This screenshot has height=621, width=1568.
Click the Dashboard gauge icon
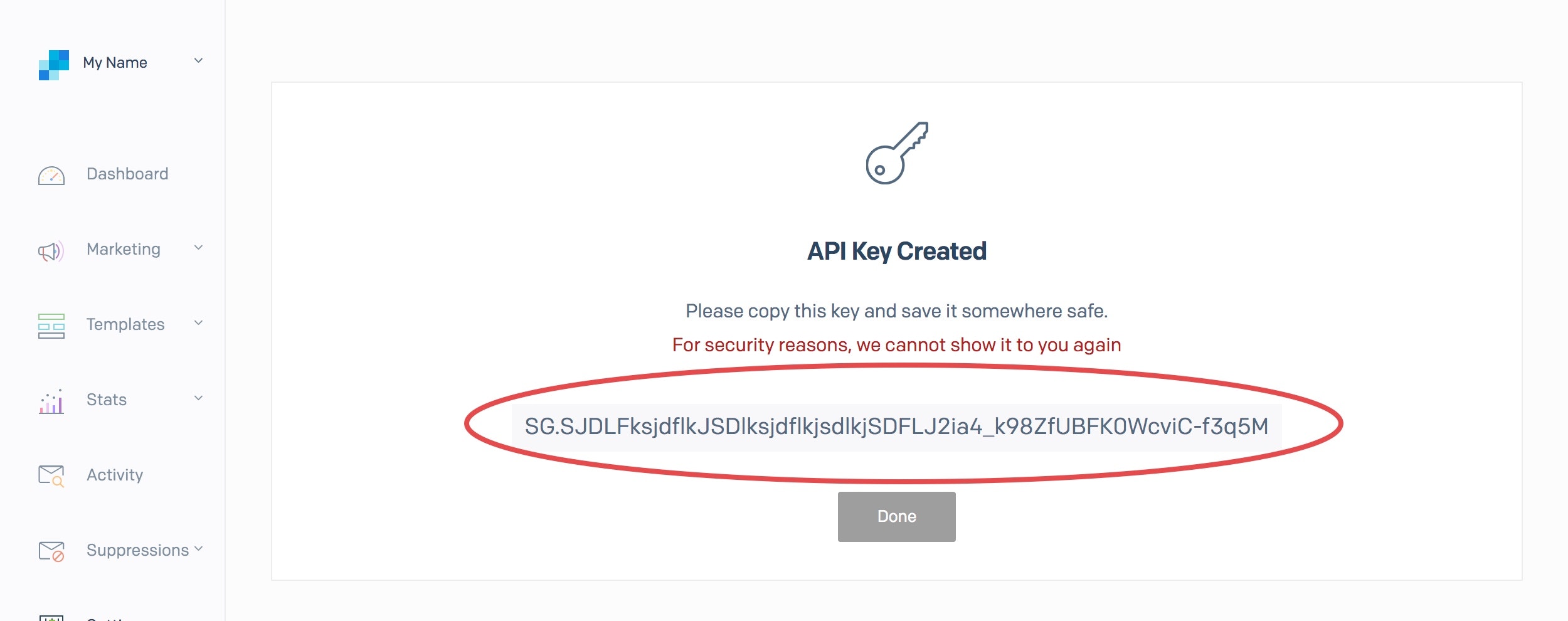tap(51, 176)
